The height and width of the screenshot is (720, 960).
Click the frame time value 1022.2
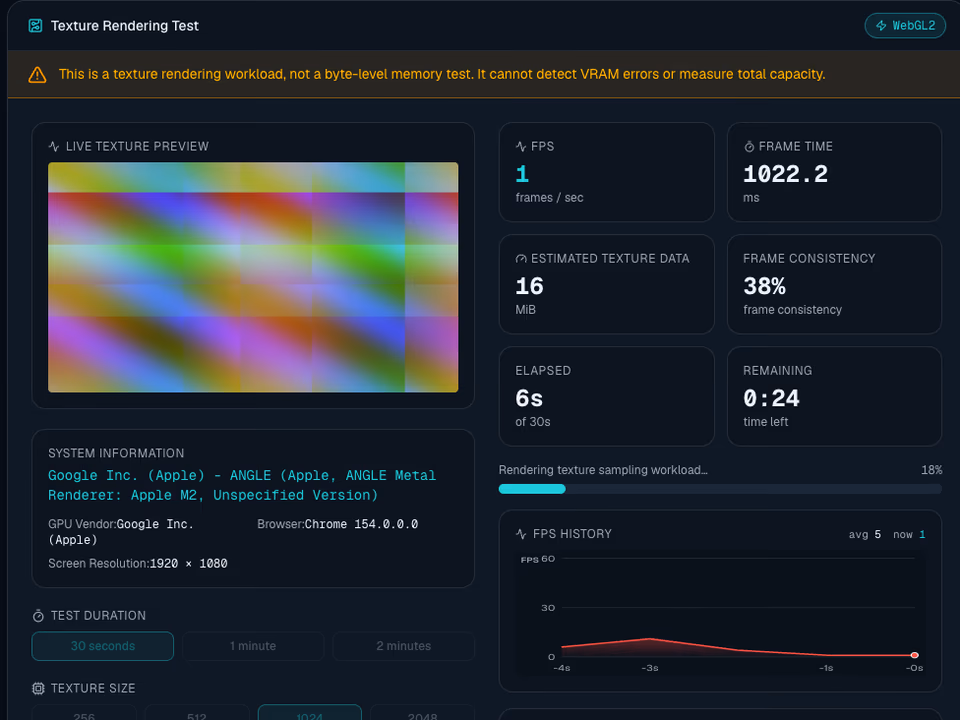(786, 174)
